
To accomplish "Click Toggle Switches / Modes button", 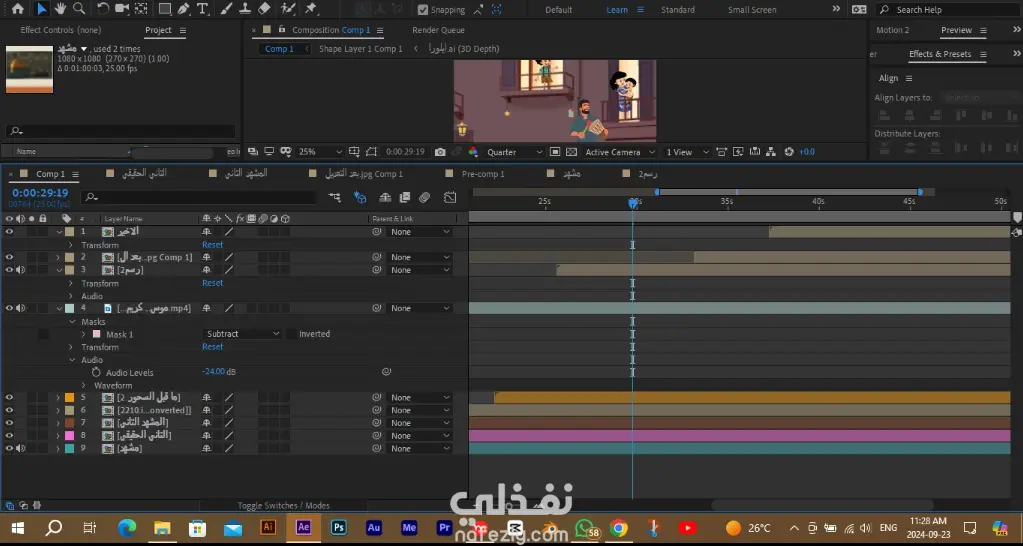I will tap(283, 506).
